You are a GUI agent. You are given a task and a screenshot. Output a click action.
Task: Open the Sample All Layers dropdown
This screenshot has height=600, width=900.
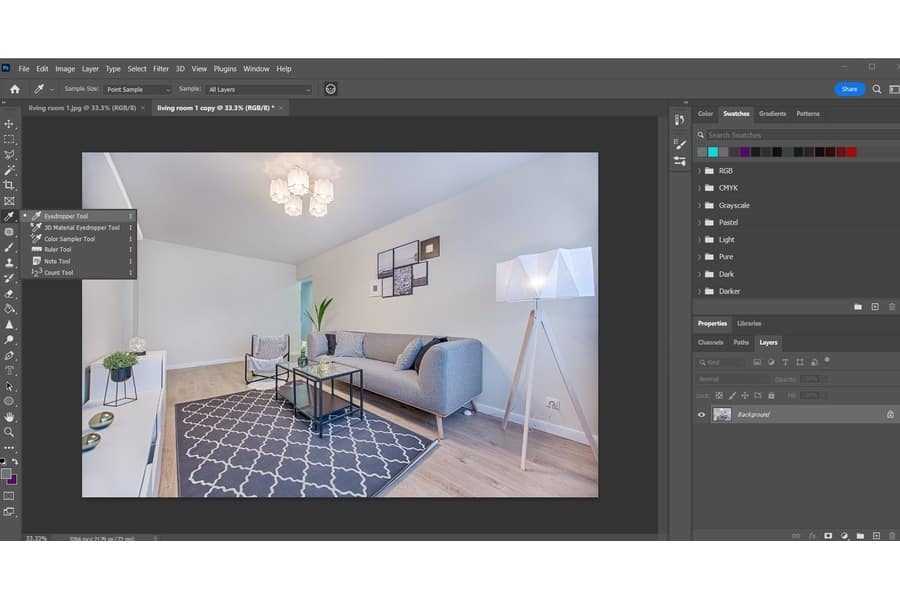pos(259,90)
